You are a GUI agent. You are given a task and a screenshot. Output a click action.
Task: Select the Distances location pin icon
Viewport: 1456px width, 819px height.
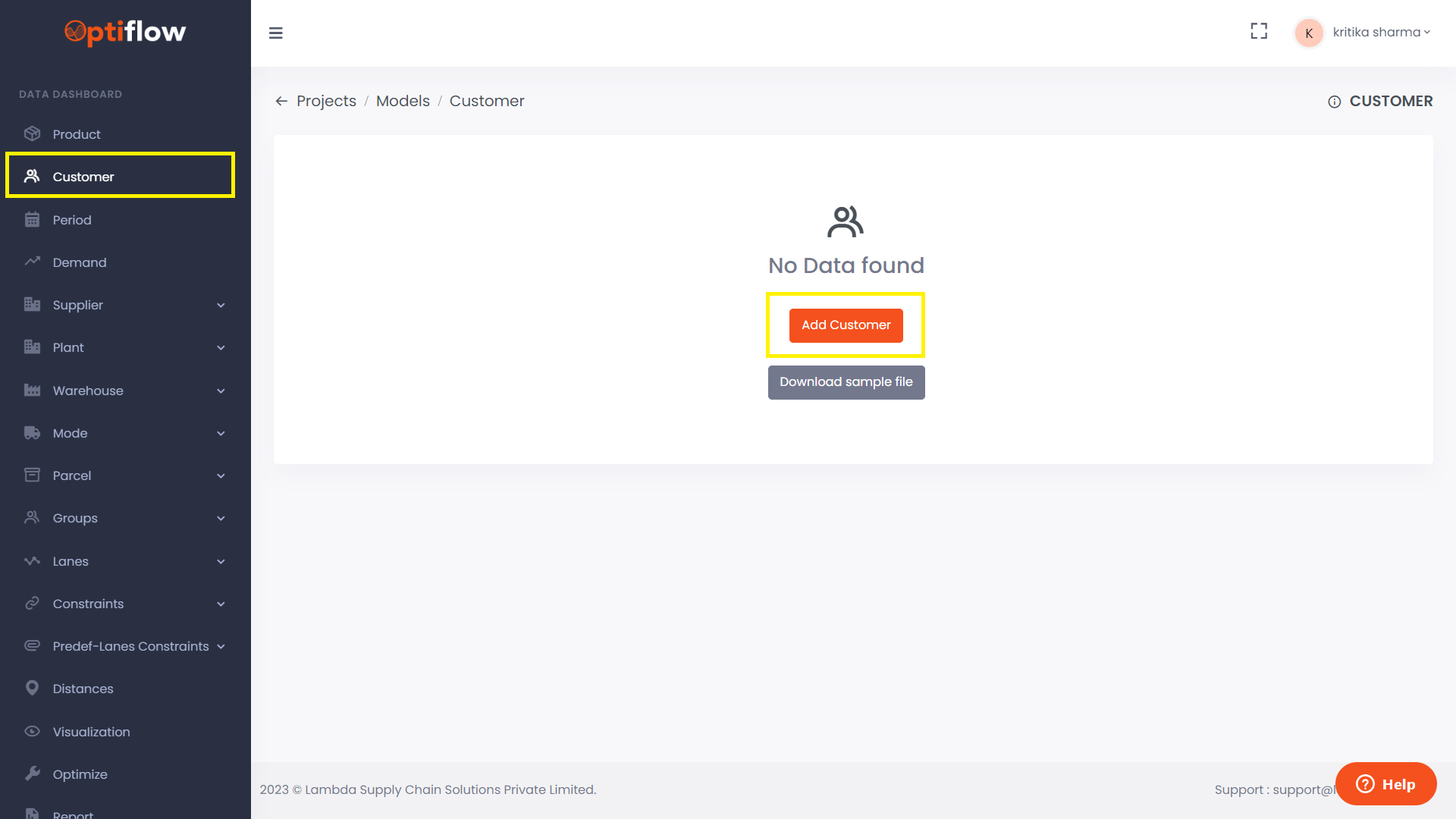click(x=33, y=688)
